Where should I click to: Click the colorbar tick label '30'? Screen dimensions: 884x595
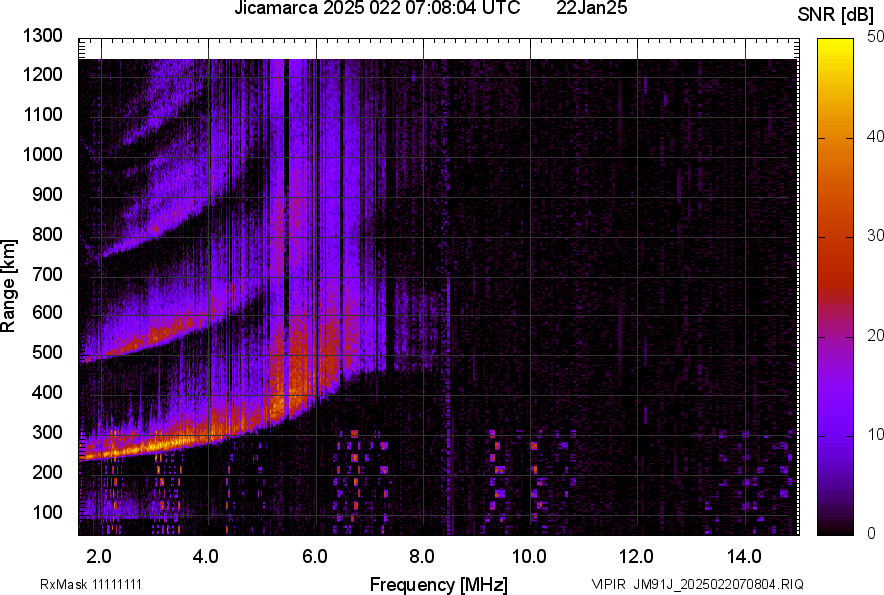tap(875, 236)
